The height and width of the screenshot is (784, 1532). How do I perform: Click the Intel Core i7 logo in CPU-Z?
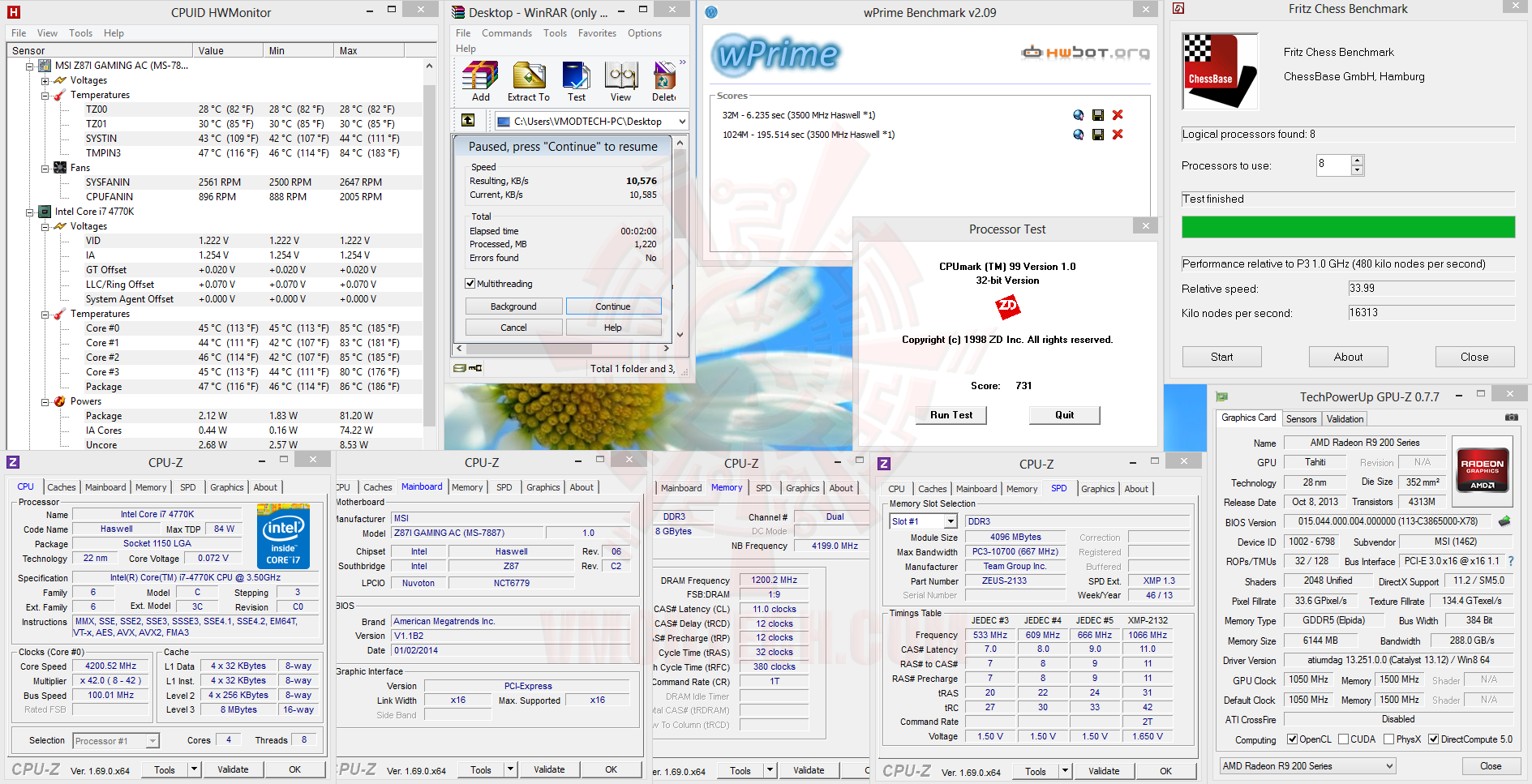click(x=283, y=535)
